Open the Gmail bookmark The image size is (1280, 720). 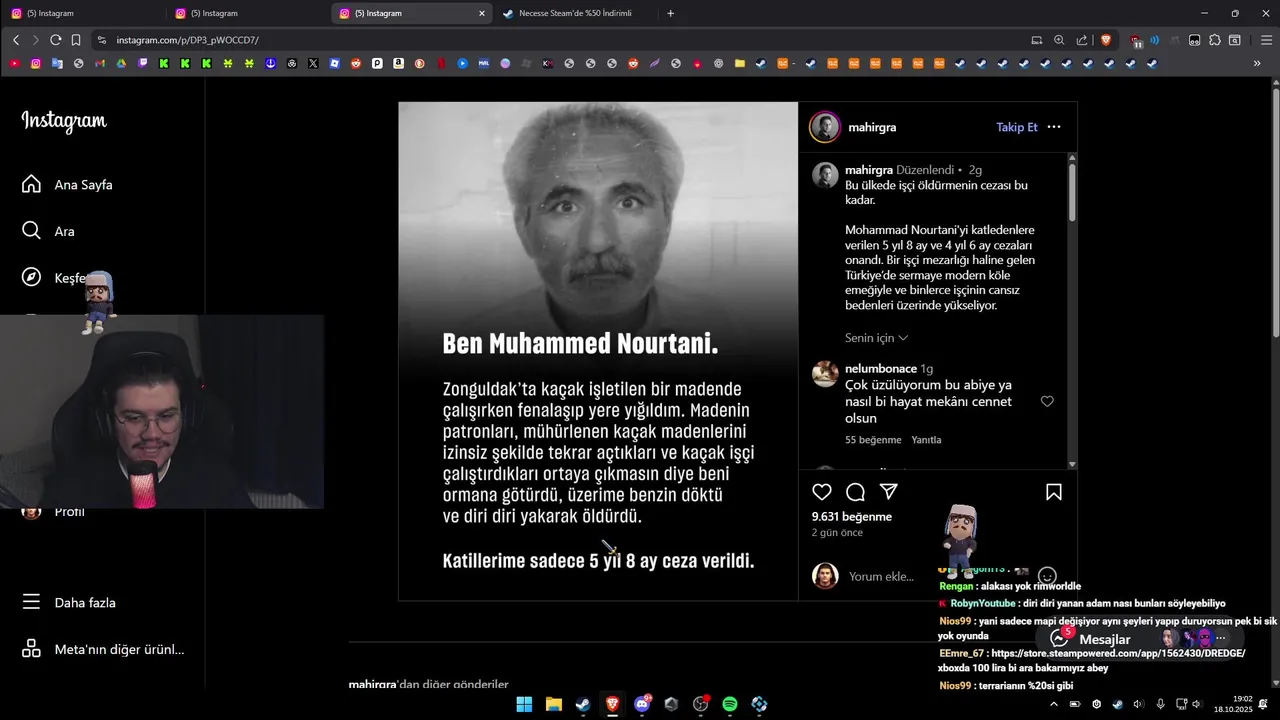(x=100, y=63)
